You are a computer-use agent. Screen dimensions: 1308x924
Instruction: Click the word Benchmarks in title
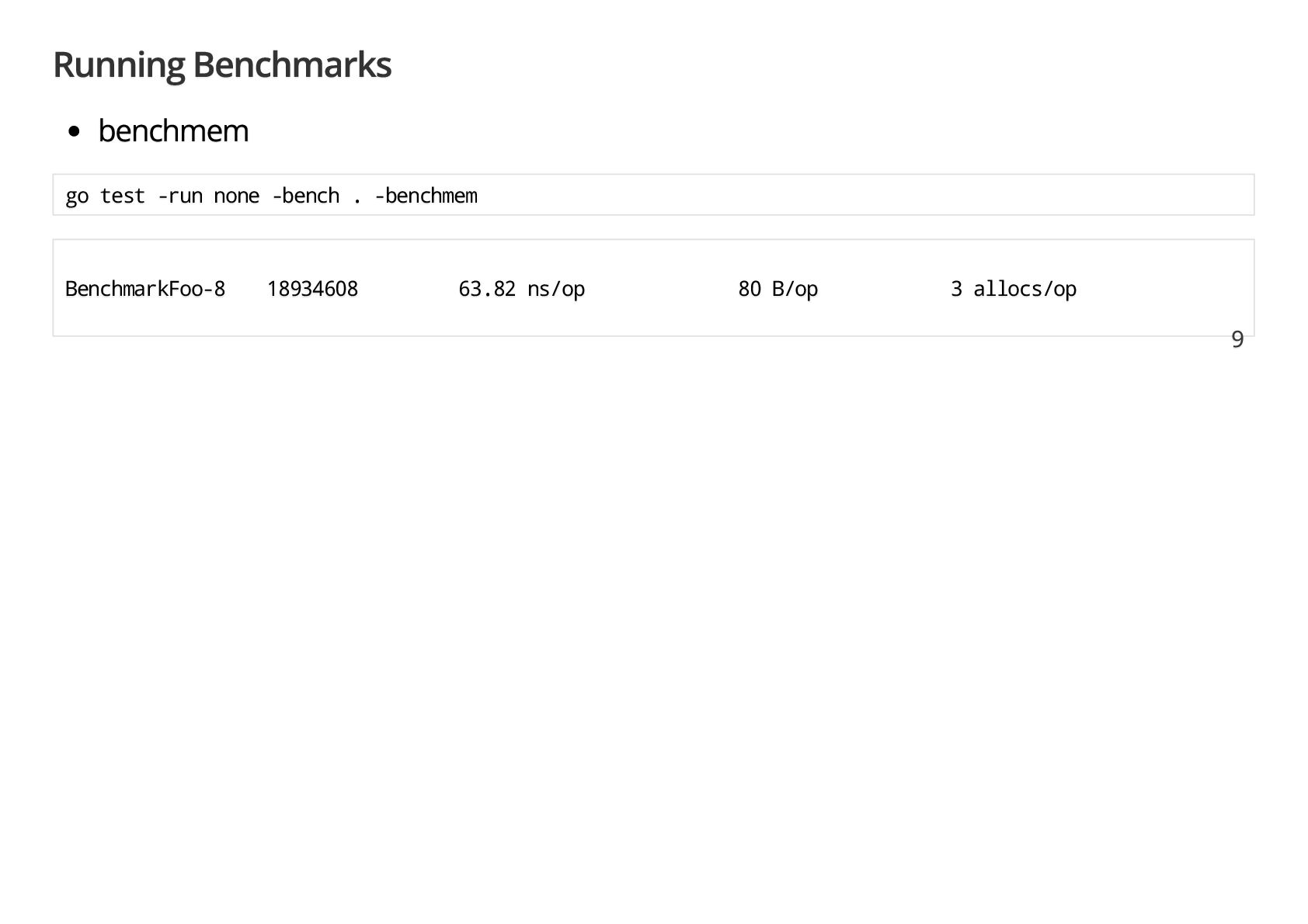click(x=291, y=64)
